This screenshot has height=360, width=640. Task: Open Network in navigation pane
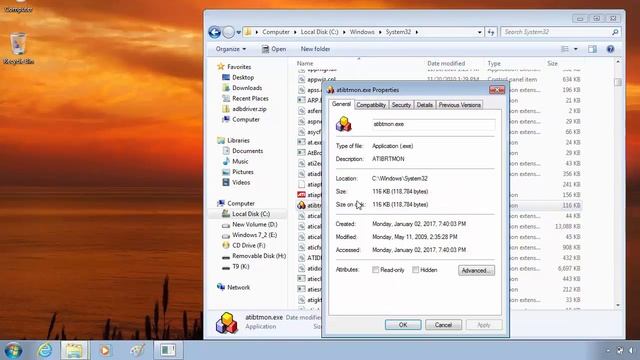tap(238, 287)
